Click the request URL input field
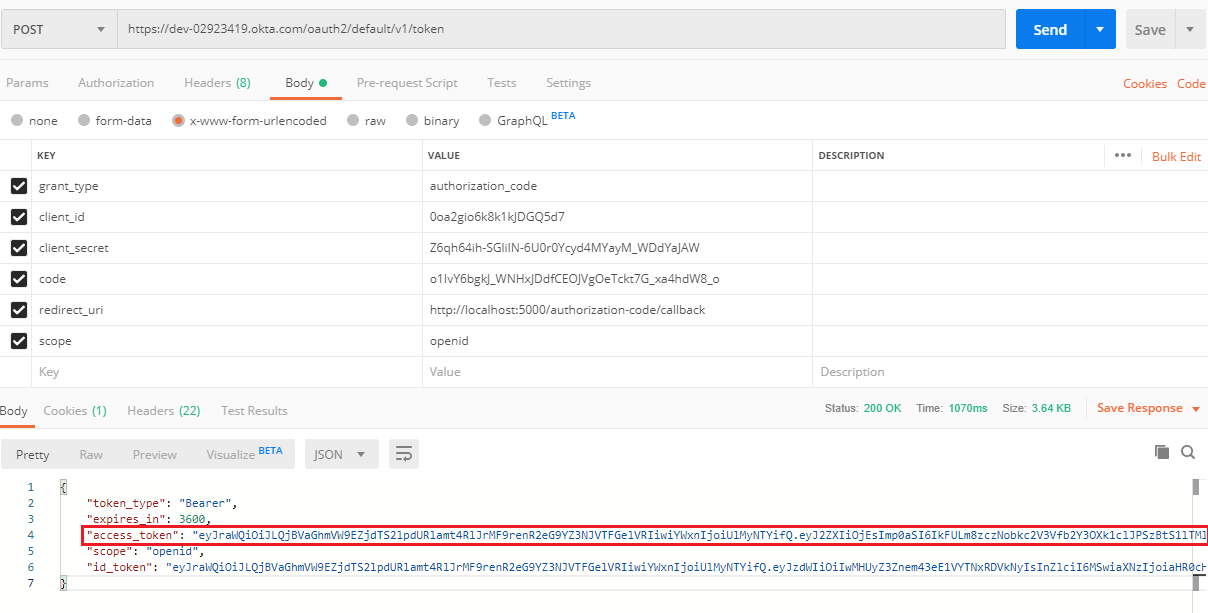1208x613 pixels. point(560,30)
